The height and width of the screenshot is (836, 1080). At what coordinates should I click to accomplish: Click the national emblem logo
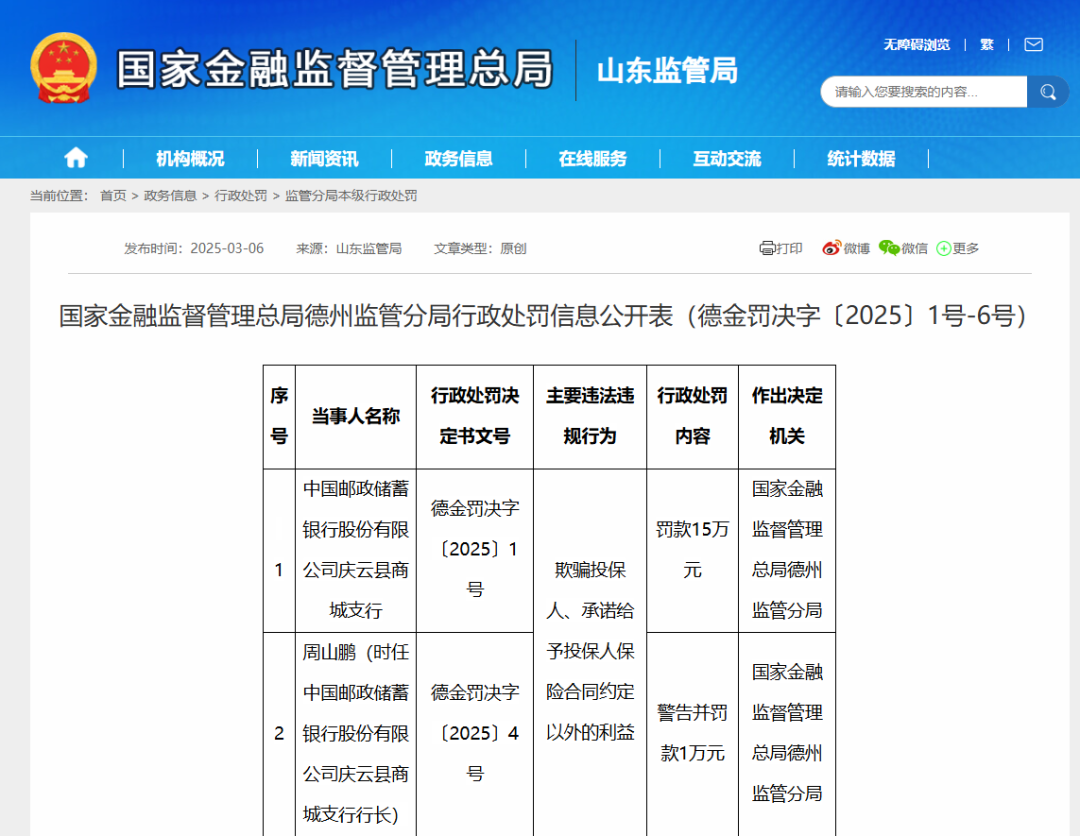coord(63,67)
